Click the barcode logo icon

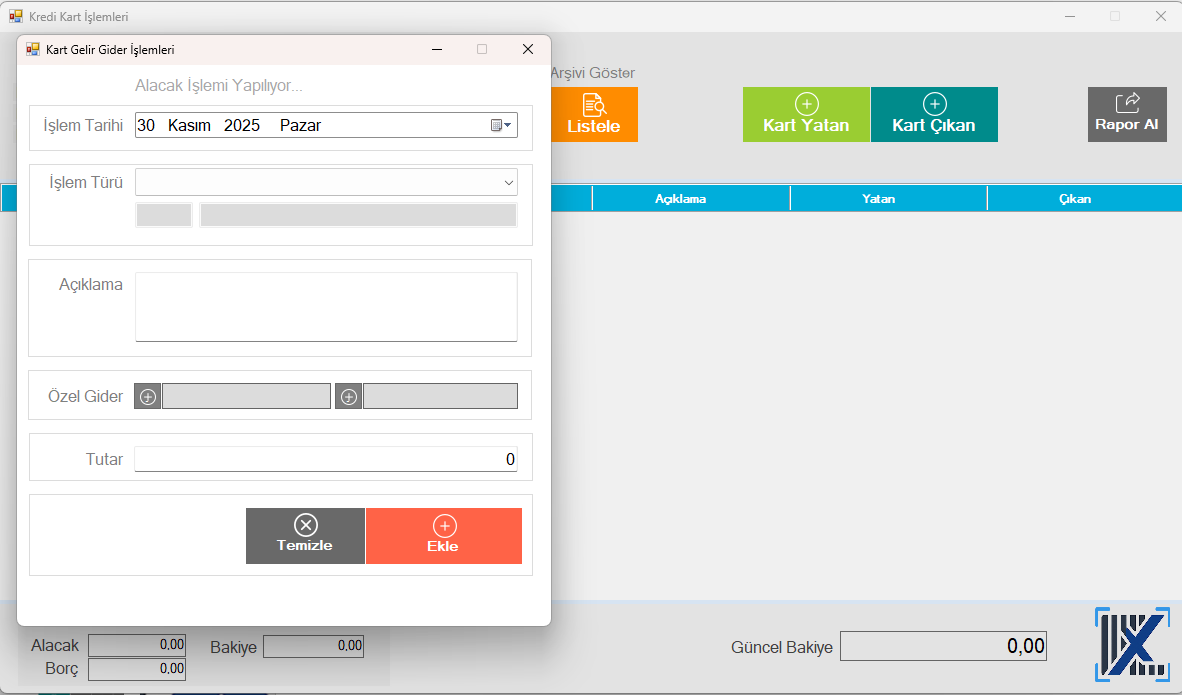(x=1132, y=645)
